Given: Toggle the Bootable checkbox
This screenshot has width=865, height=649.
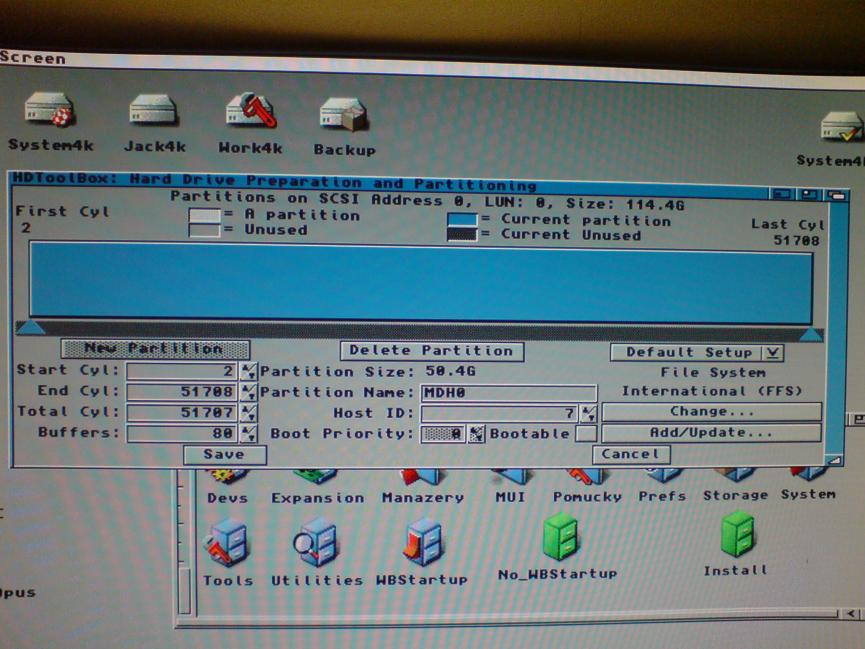Looking at the screenshot, I should coord(586,434).
